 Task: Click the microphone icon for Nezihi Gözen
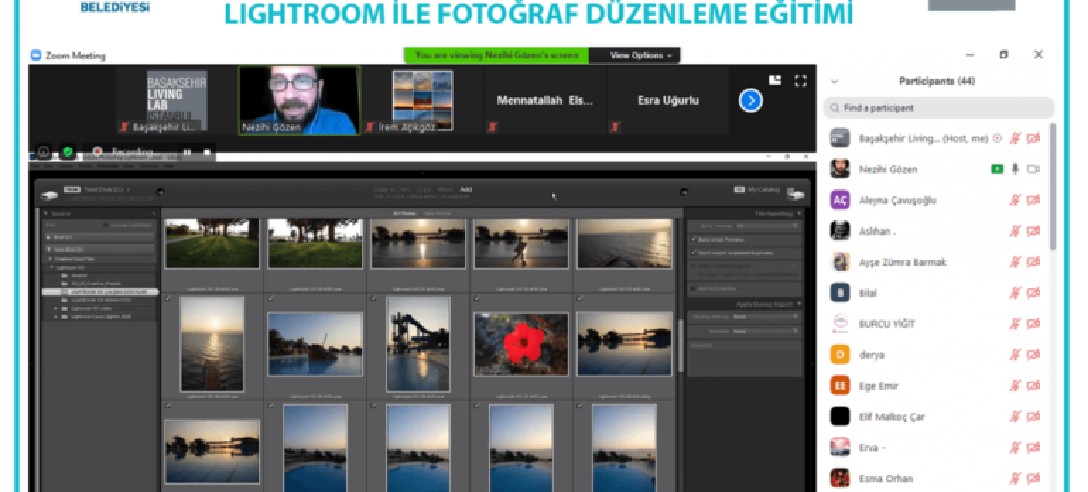1015,169
